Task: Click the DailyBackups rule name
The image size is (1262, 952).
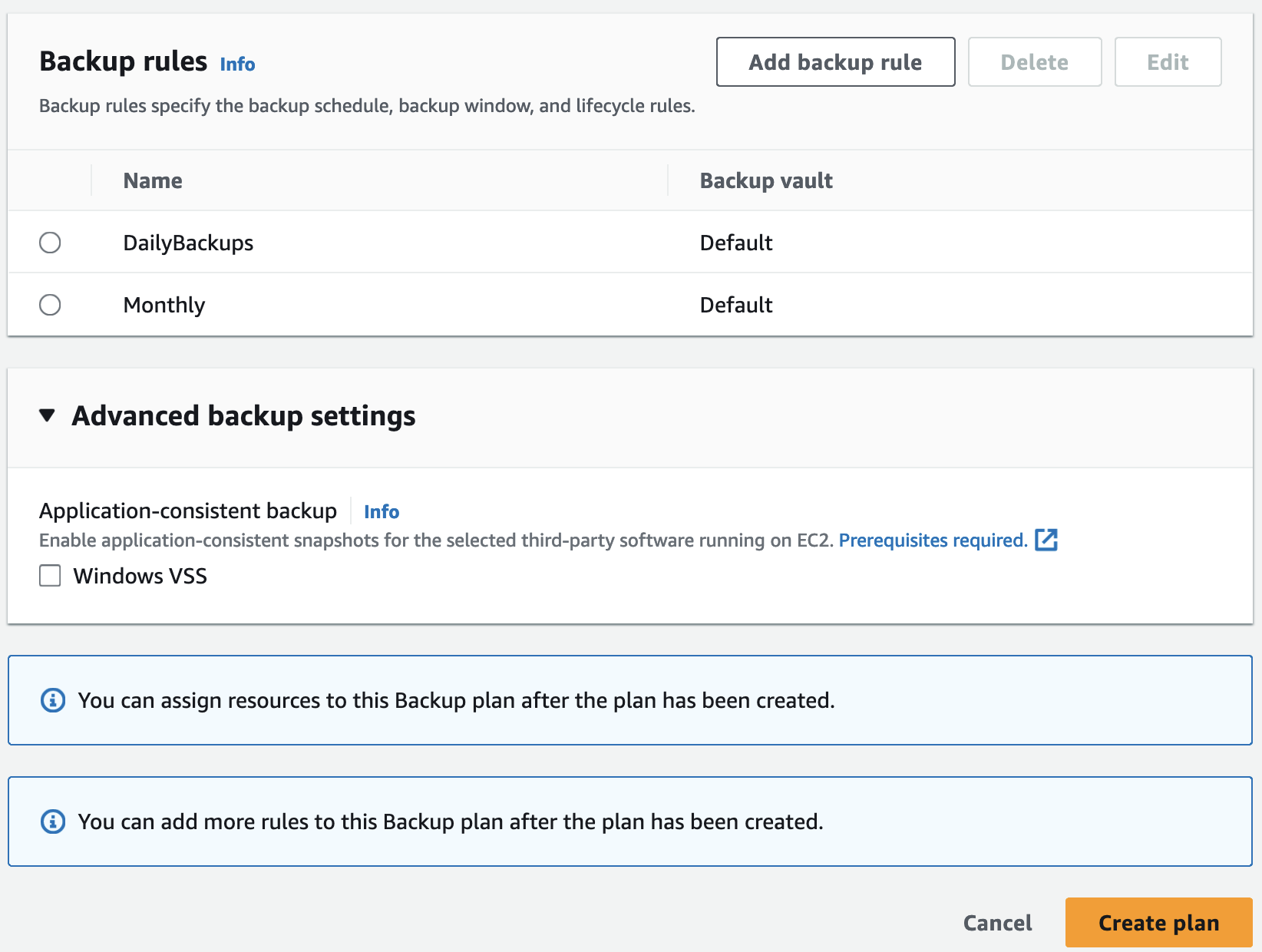Action: click(x=188, y=243)
